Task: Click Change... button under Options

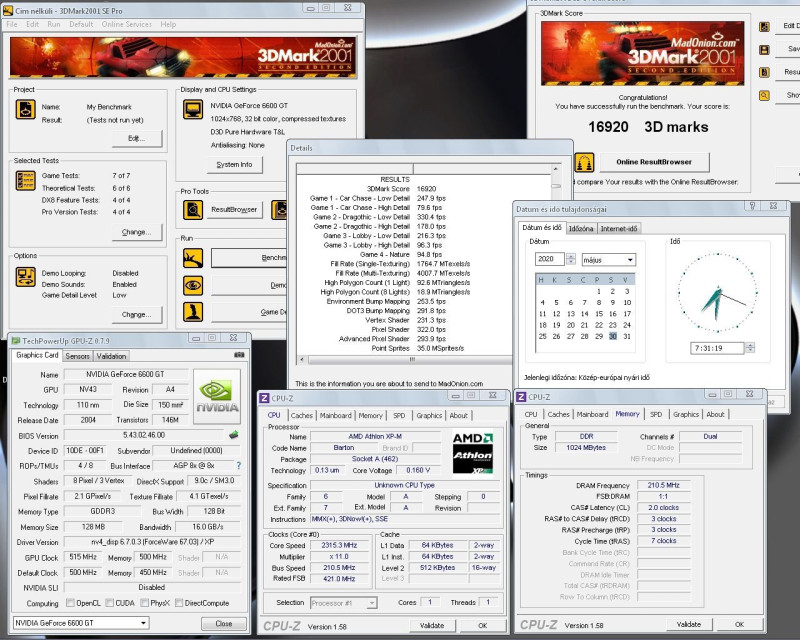Action: [137, 315]
